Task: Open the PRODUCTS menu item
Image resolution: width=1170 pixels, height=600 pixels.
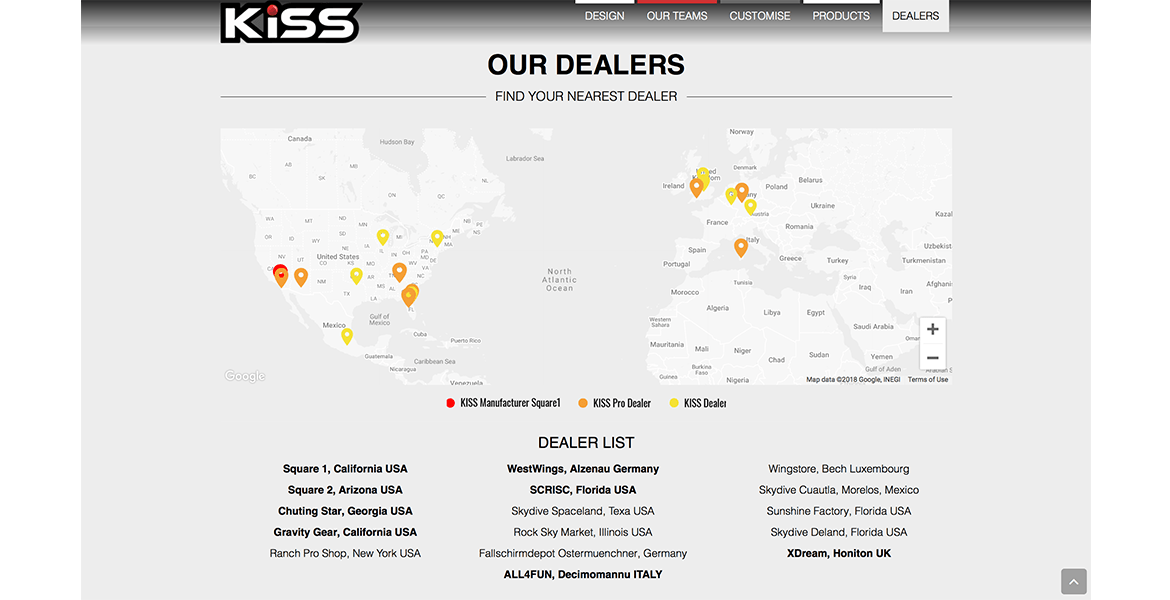Action: point(841,16)
